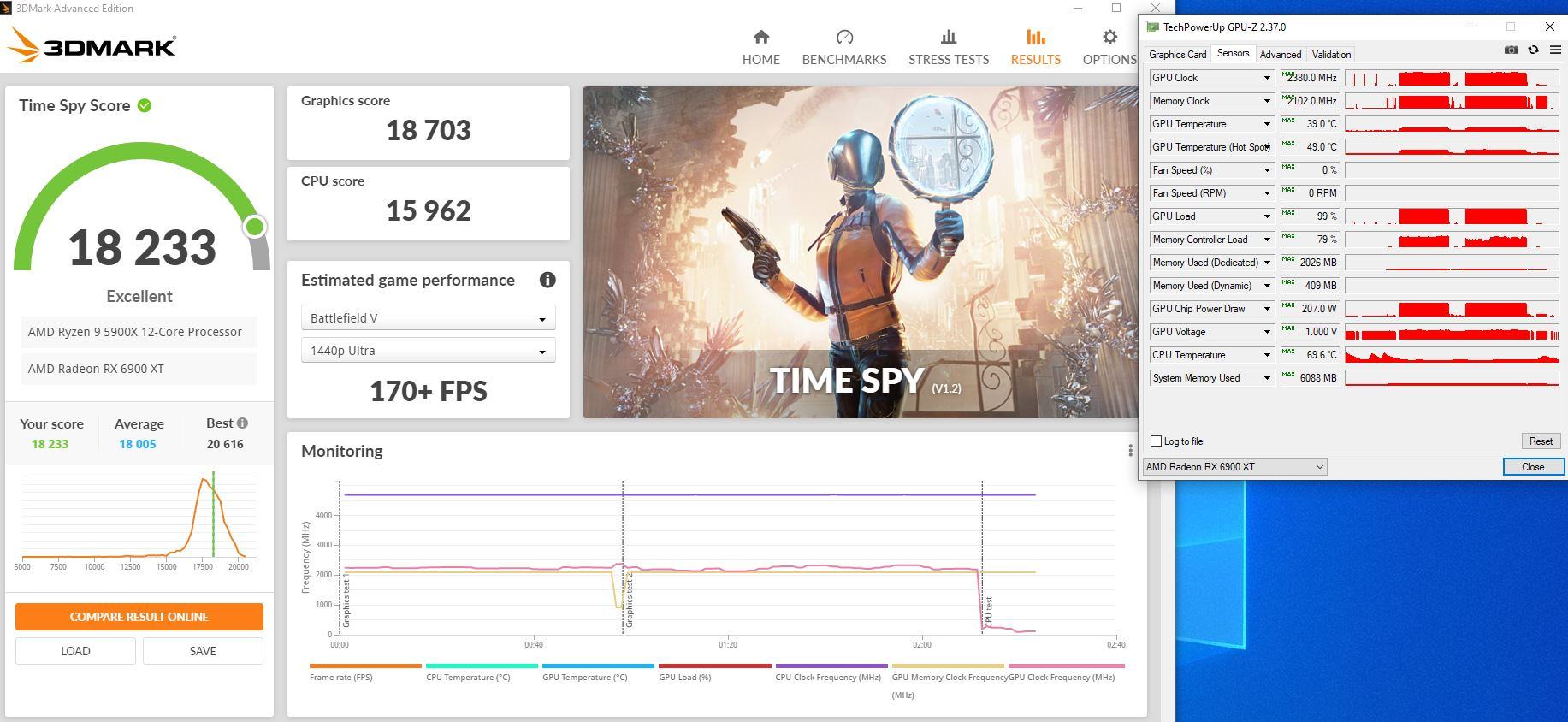Click the CPU score 15 962 value
The image size is (1568, 722).
(428, 210)
